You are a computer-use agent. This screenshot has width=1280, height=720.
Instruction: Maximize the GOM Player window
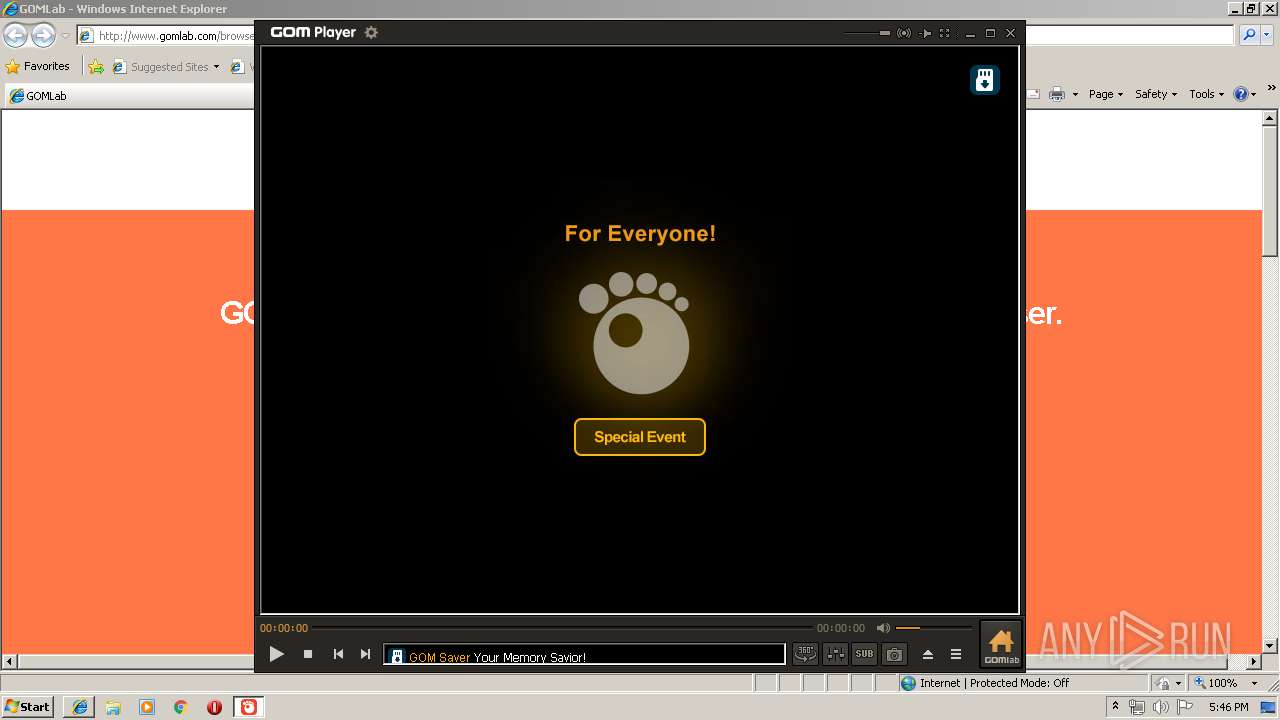click(x=990, y=33)
